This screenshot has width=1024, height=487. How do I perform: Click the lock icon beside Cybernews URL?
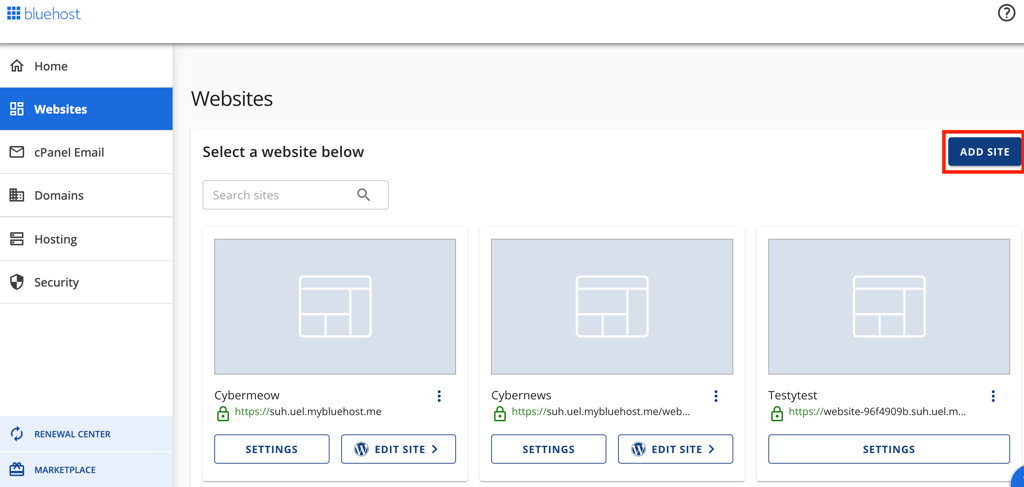point(500,413)
